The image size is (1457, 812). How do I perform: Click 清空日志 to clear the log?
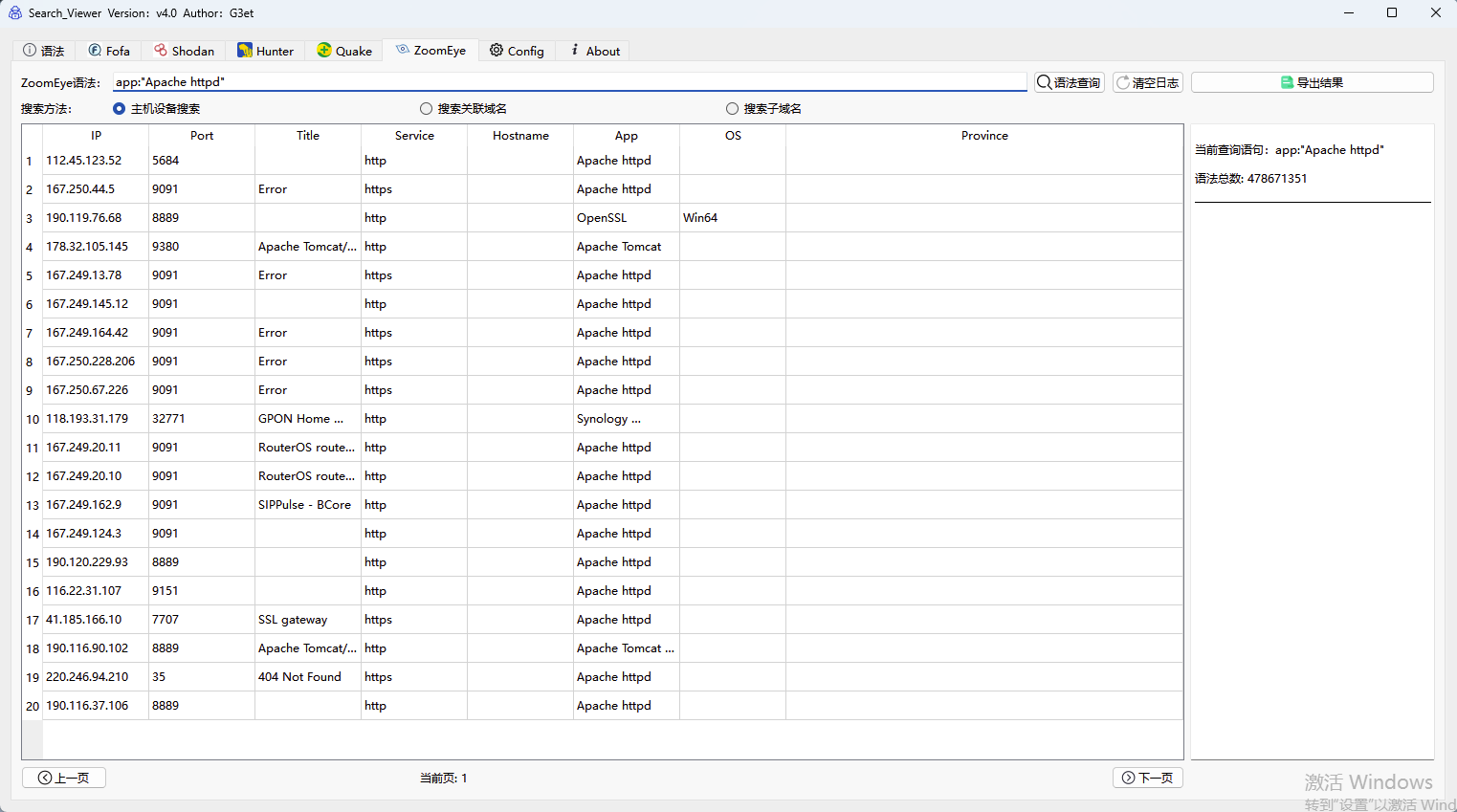[x=1148, y=82]
